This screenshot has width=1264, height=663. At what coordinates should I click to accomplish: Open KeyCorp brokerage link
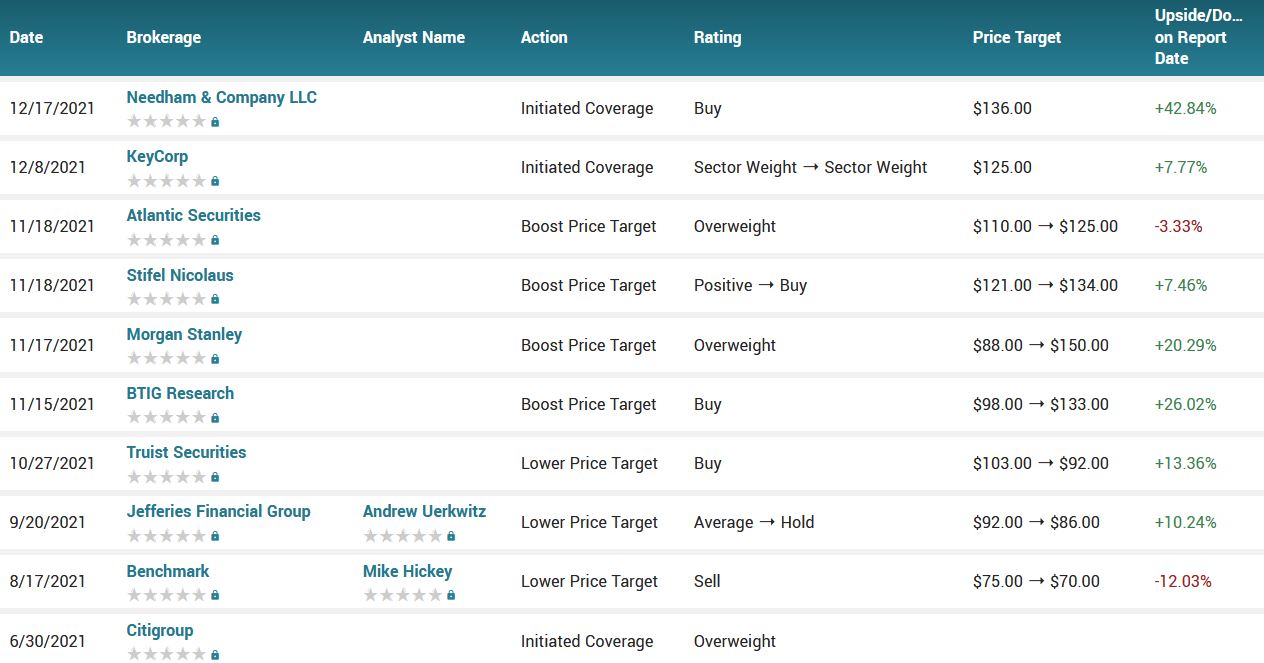coord(157,156)
